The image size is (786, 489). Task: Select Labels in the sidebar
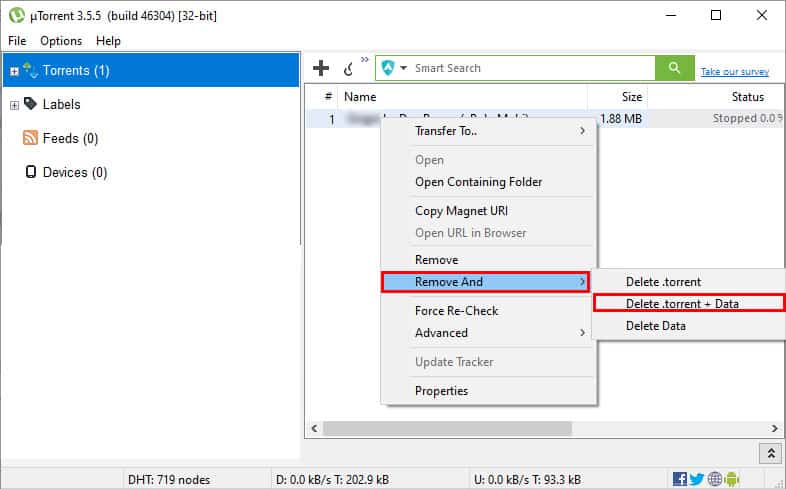tap(61, 104)
